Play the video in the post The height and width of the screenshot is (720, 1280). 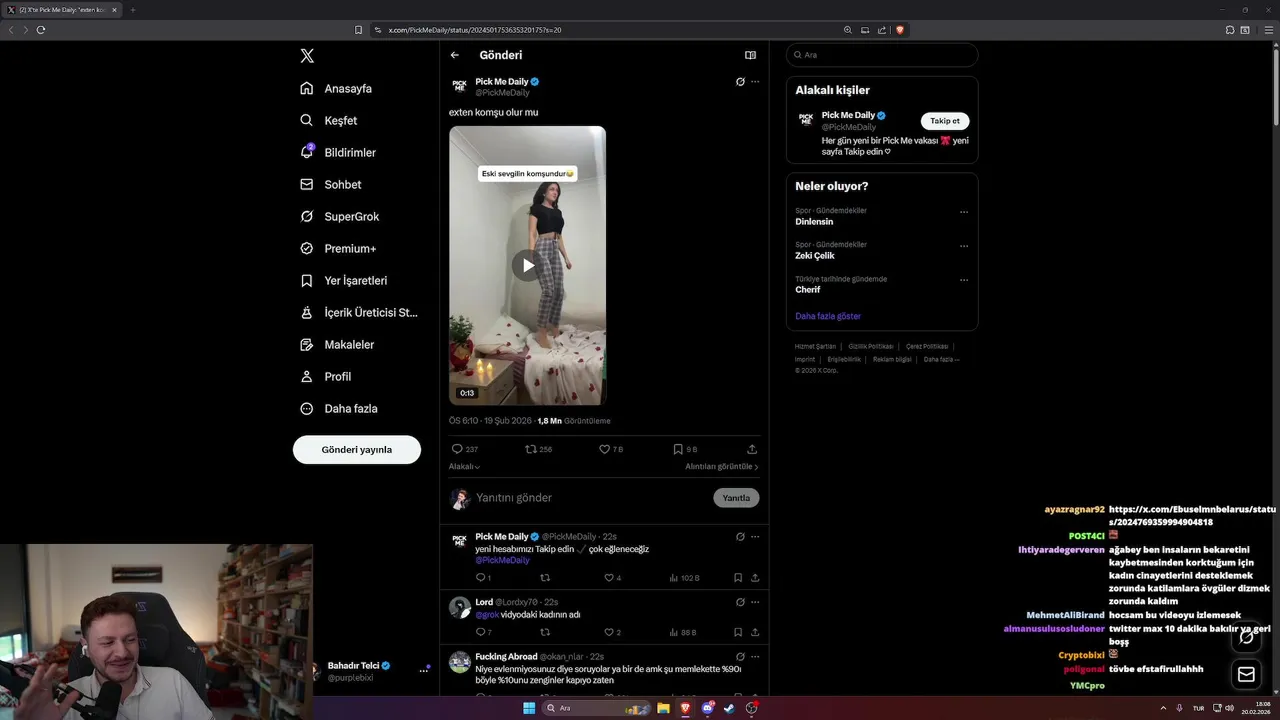pyautogui.click(x=527, y=265)
